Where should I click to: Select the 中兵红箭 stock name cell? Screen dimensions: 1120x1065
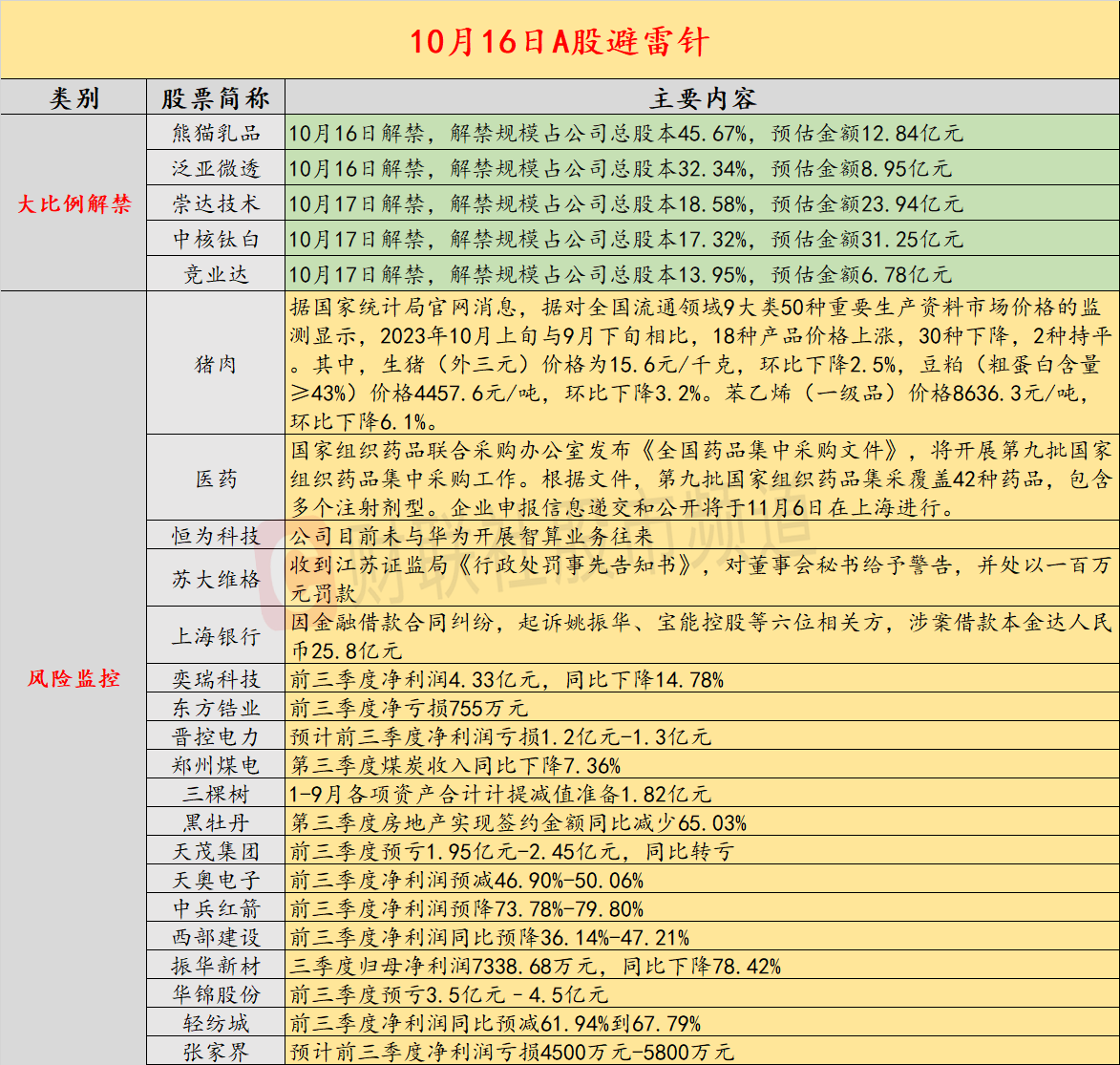tap(216, 907)
